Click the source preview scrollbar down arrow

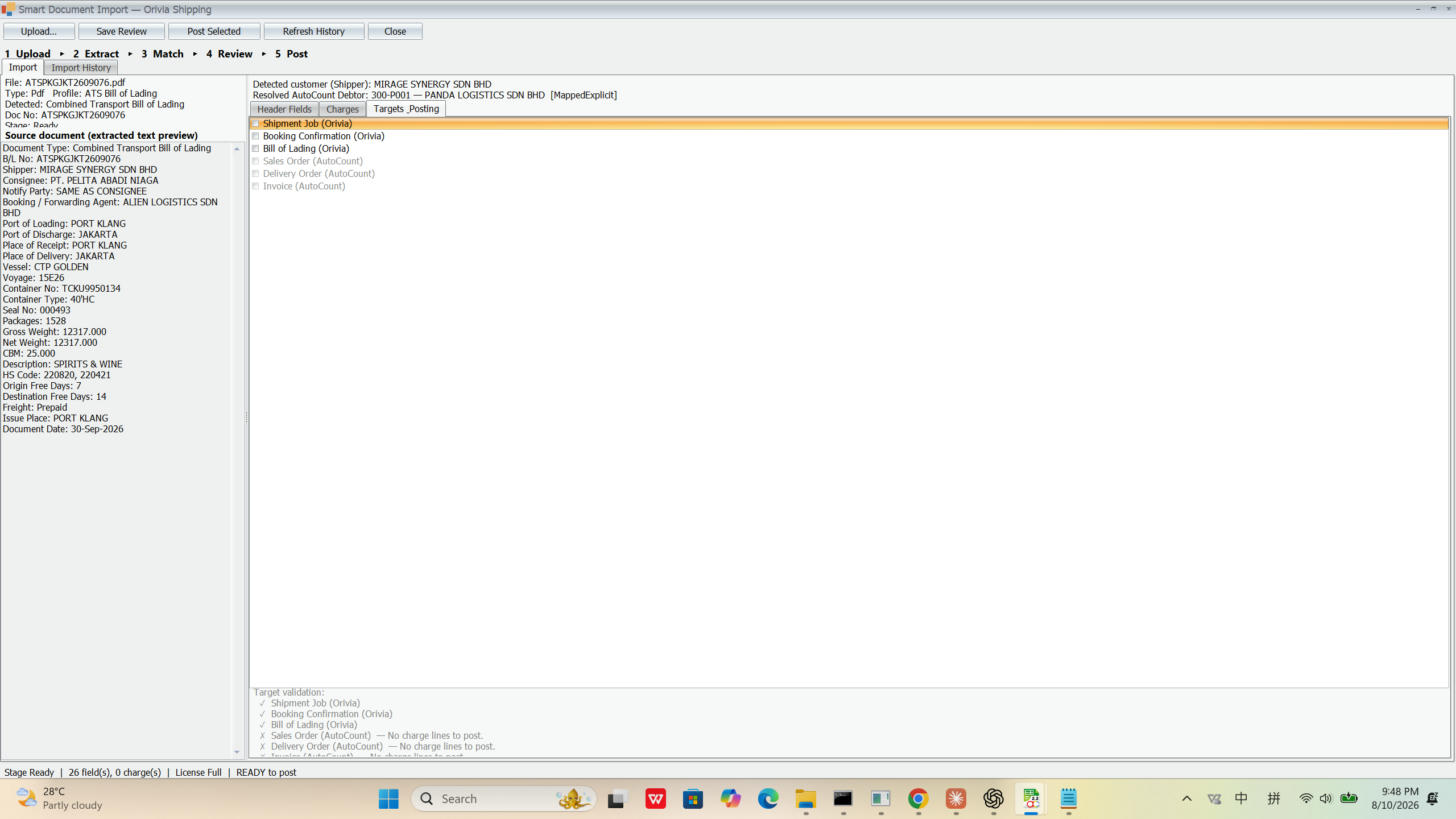tap(237, 752)
